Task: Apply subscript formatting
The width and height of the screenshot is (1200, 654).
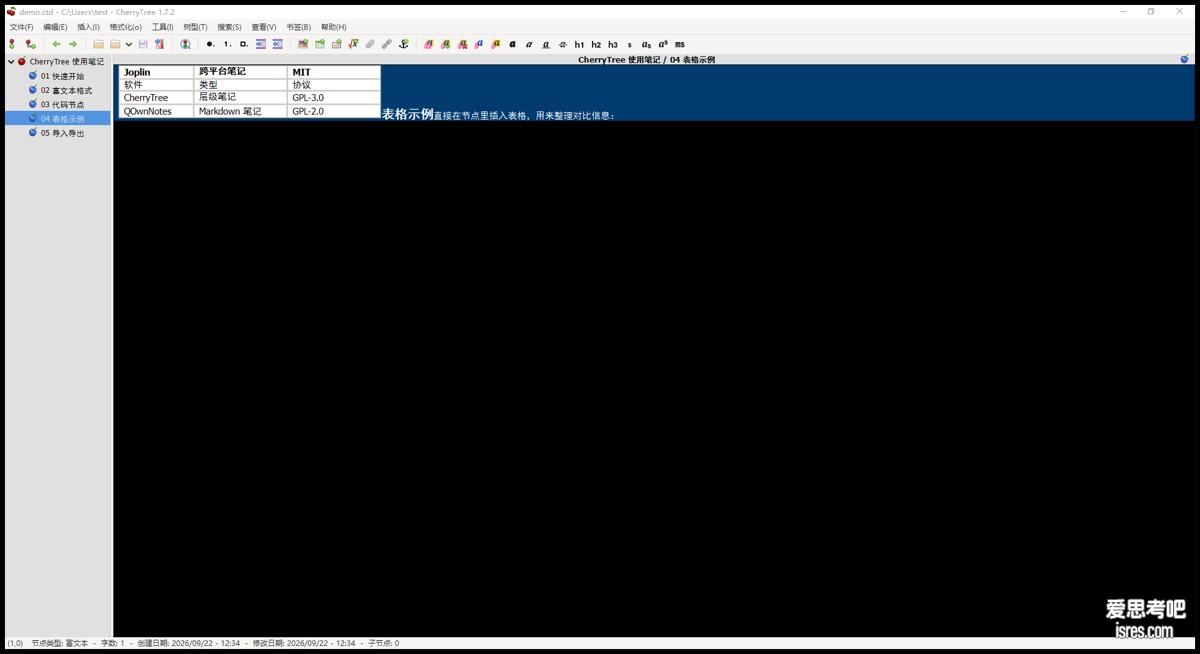Action: 646,44
